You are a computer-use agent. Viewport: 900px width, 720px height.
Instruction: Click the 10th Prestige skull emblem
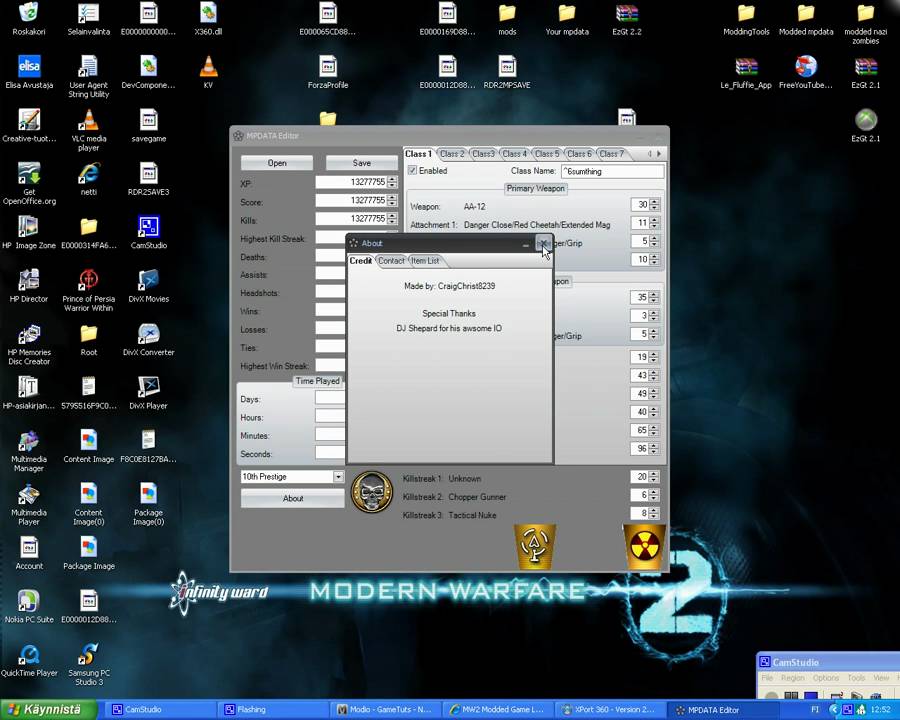click(371, 492)
